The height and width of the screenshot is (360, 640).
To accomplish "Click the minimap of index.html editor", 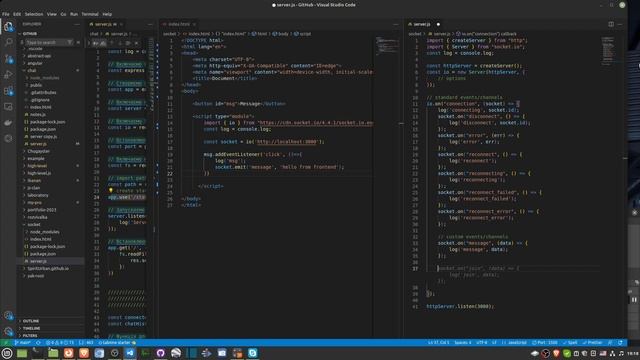I will click(387, 45).
